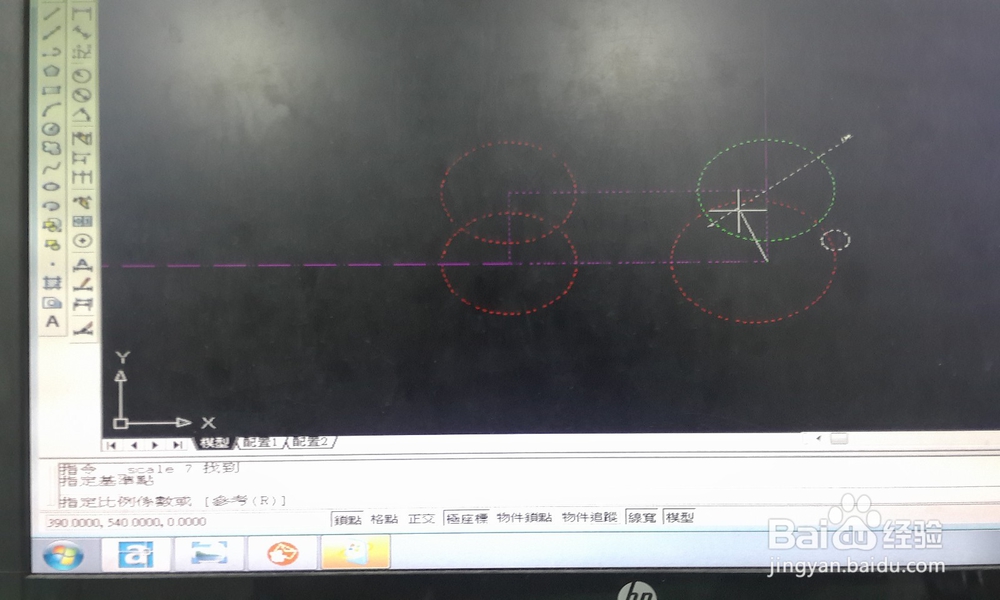The image size is (1000, 600).
Task: Toggle the status bar 模型 space button
Action: 679,517
